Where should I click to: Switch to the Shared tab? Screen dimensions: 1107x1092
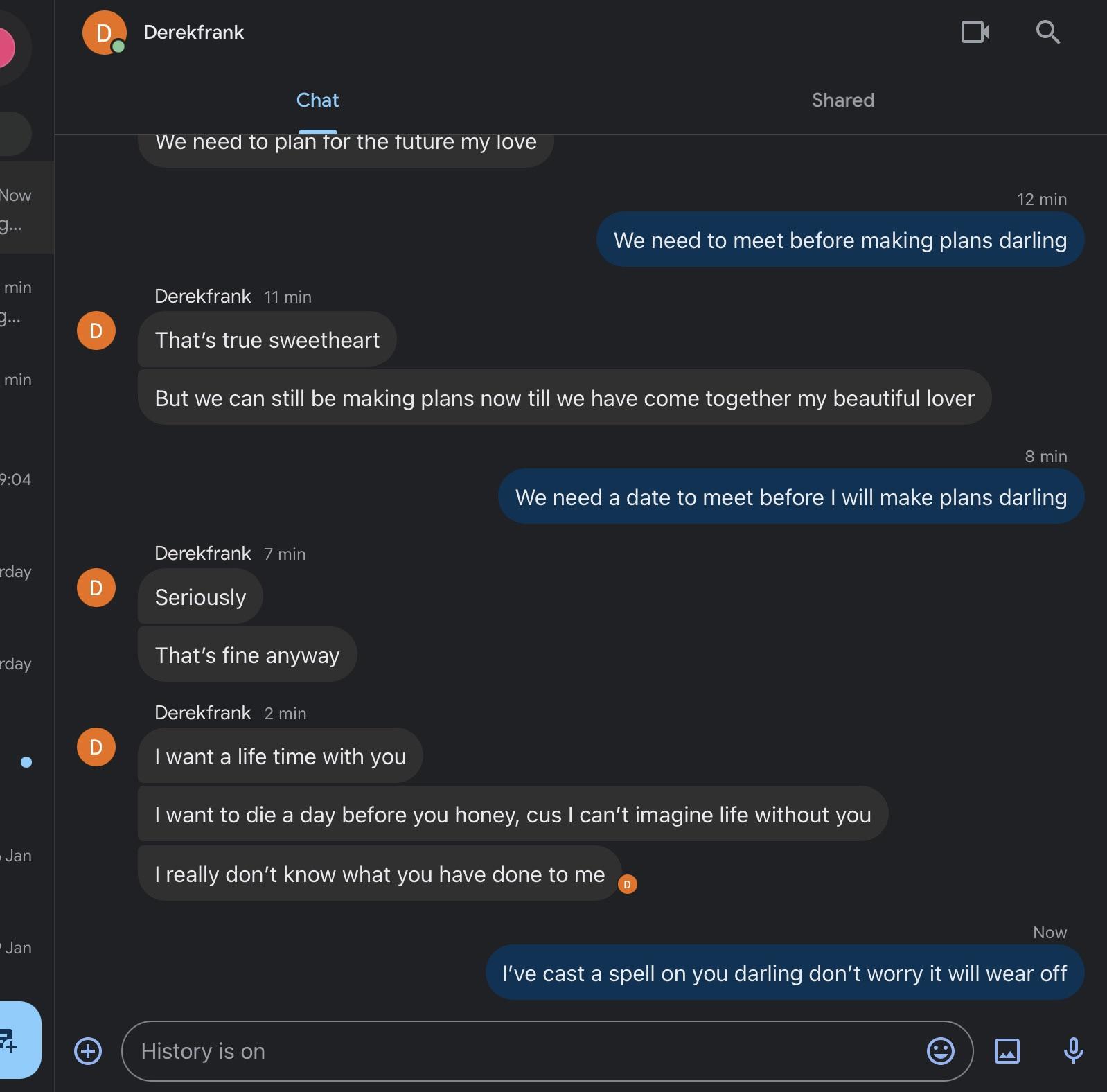[x=842, y=100]
